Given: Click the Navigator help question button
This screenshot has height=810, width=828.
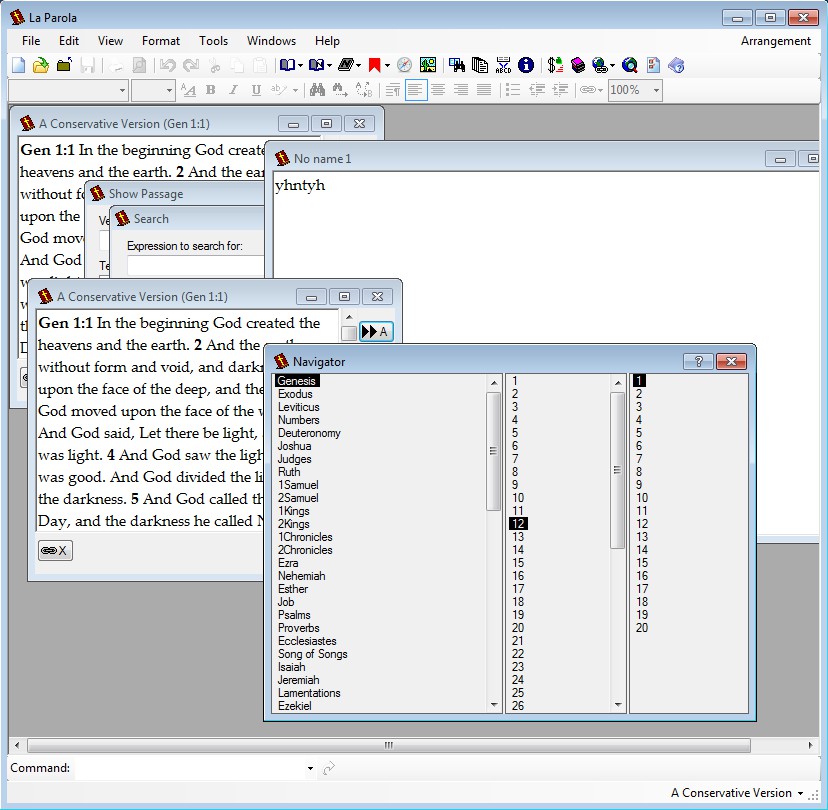Looking at the screenshot, I should pos(698,361).
